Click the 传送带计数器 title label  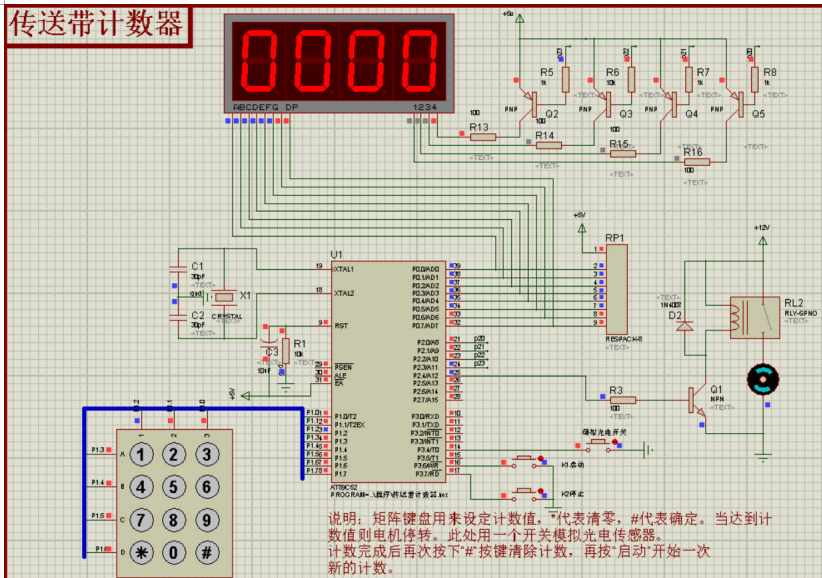[x=97, y=24]
